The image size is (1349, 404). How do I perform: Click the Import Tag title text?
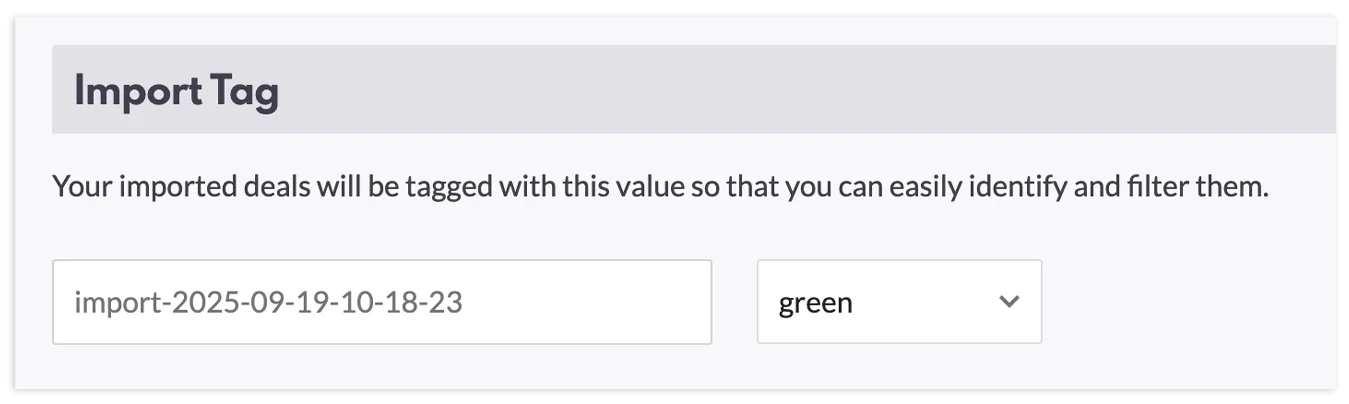coord(176,92)
